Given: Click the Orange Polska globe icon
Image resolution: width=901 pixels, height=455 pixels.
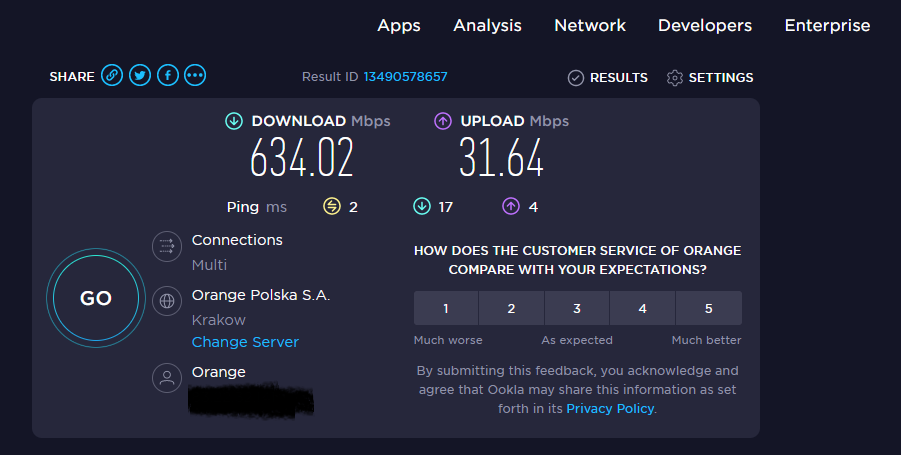Looking at the screenshot, I should coord(167,300).
